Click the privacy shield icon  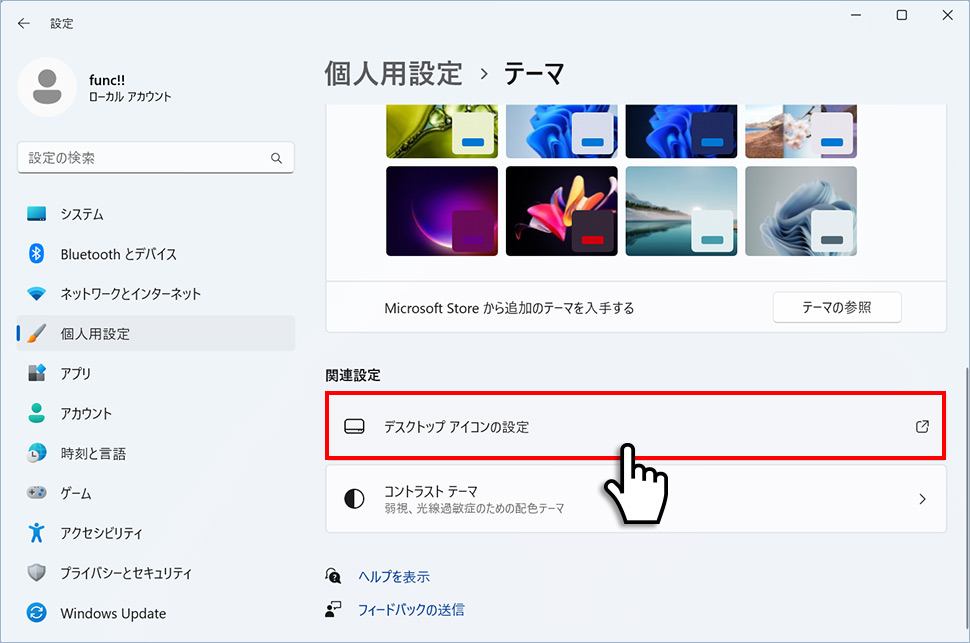36,572
